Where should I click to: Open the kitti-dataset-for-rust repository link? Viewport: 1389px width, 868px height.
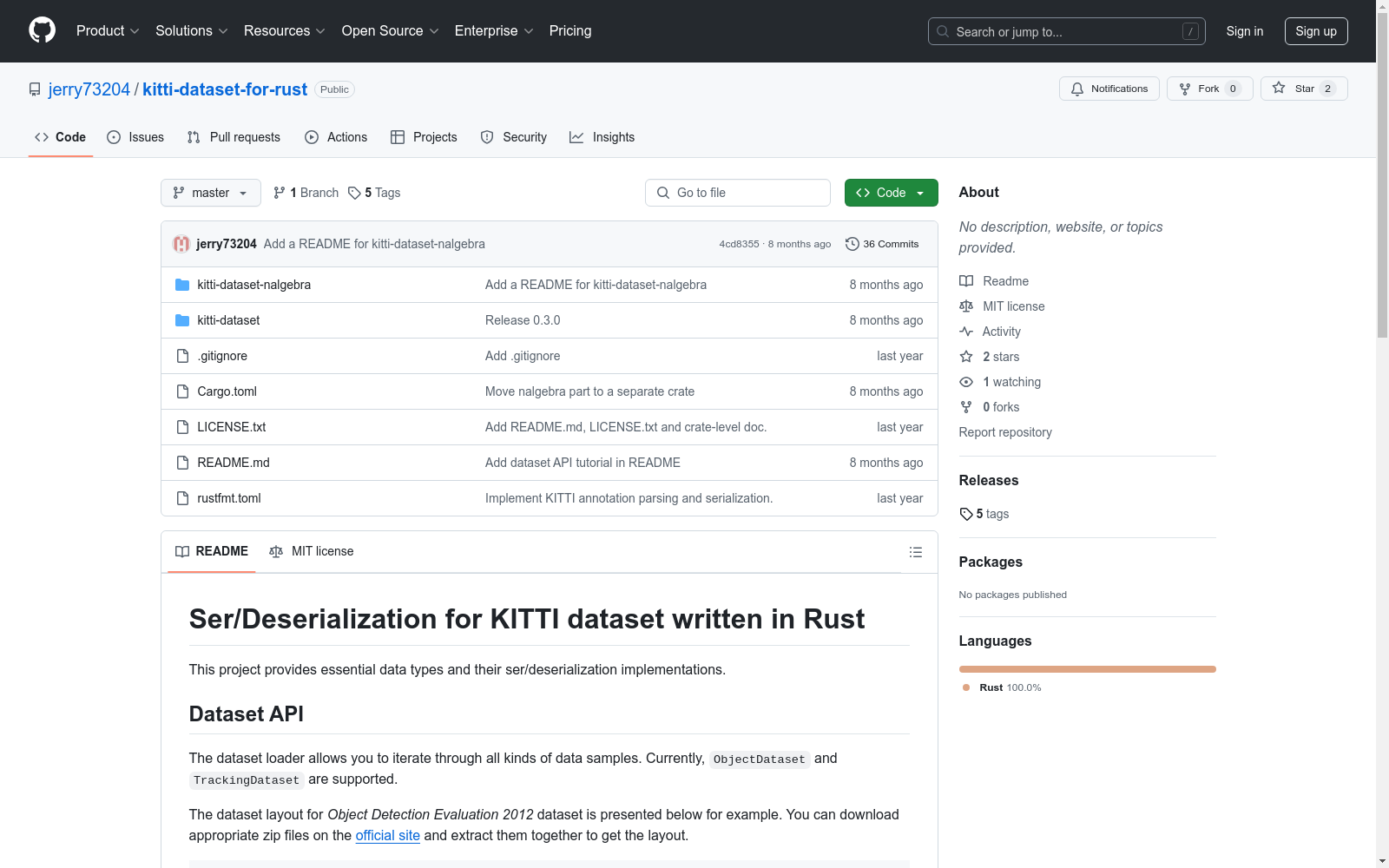(225, 89)
